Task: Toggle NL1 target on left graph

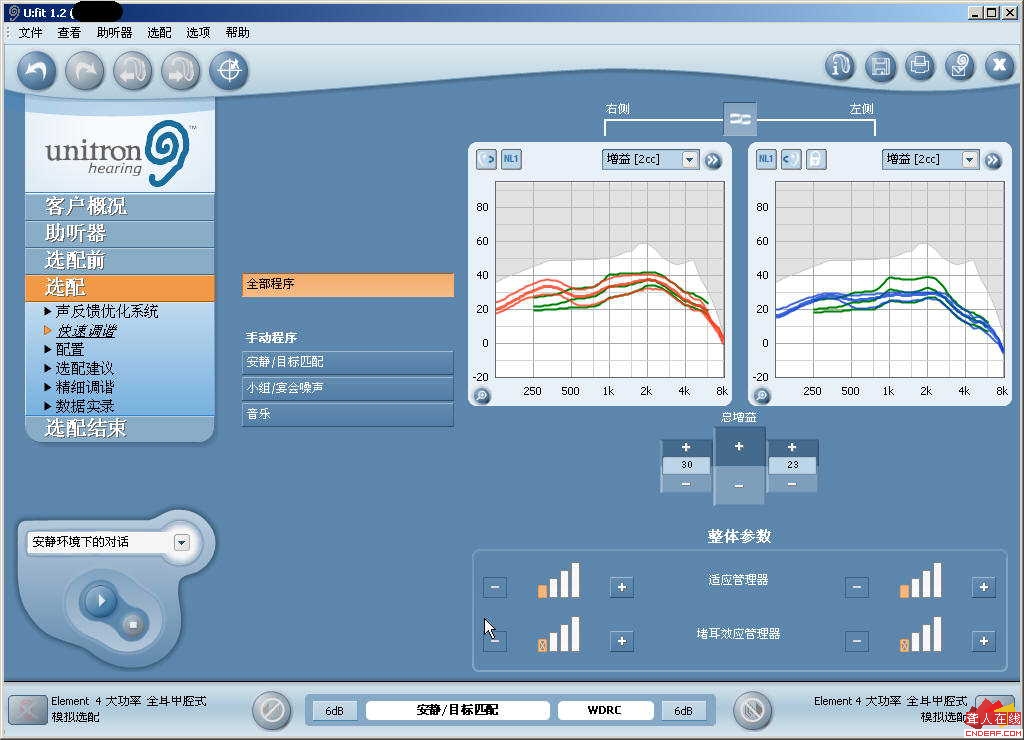Action: (766, 159)
